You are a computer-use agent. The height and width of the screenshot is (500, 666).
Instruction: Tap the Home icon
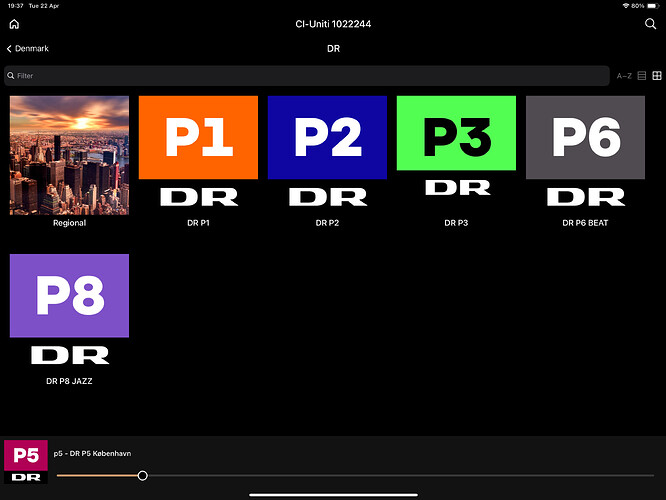click(14, 24)
